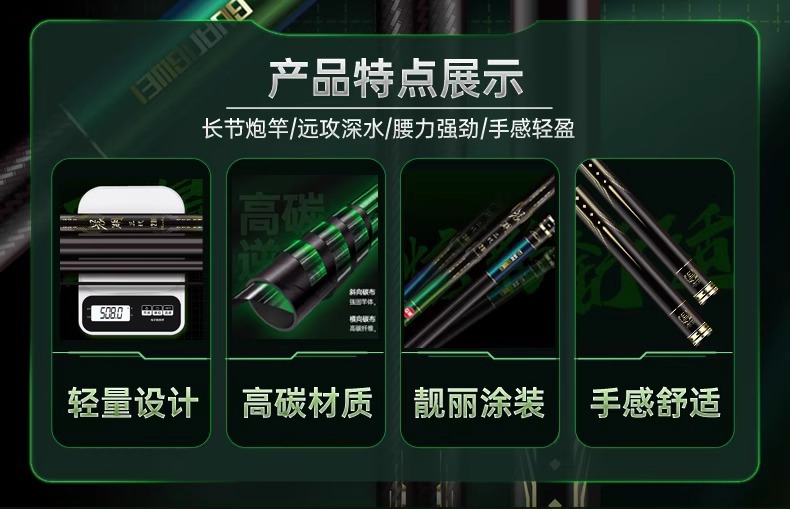The height and width of the screenshot is (509, 790).
Task: Click the 横向碳布 caption text
Action: [363, 319]
